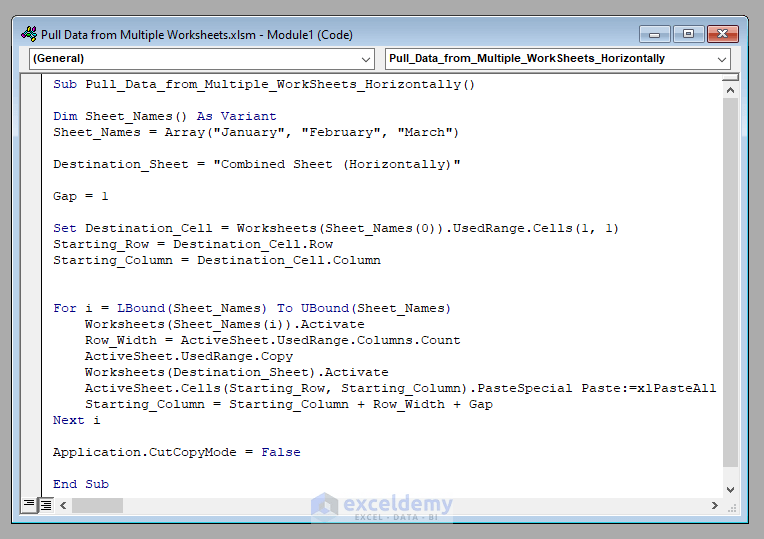
Task: Minimize the Module1 code window
Action: (x=654, y=34)
